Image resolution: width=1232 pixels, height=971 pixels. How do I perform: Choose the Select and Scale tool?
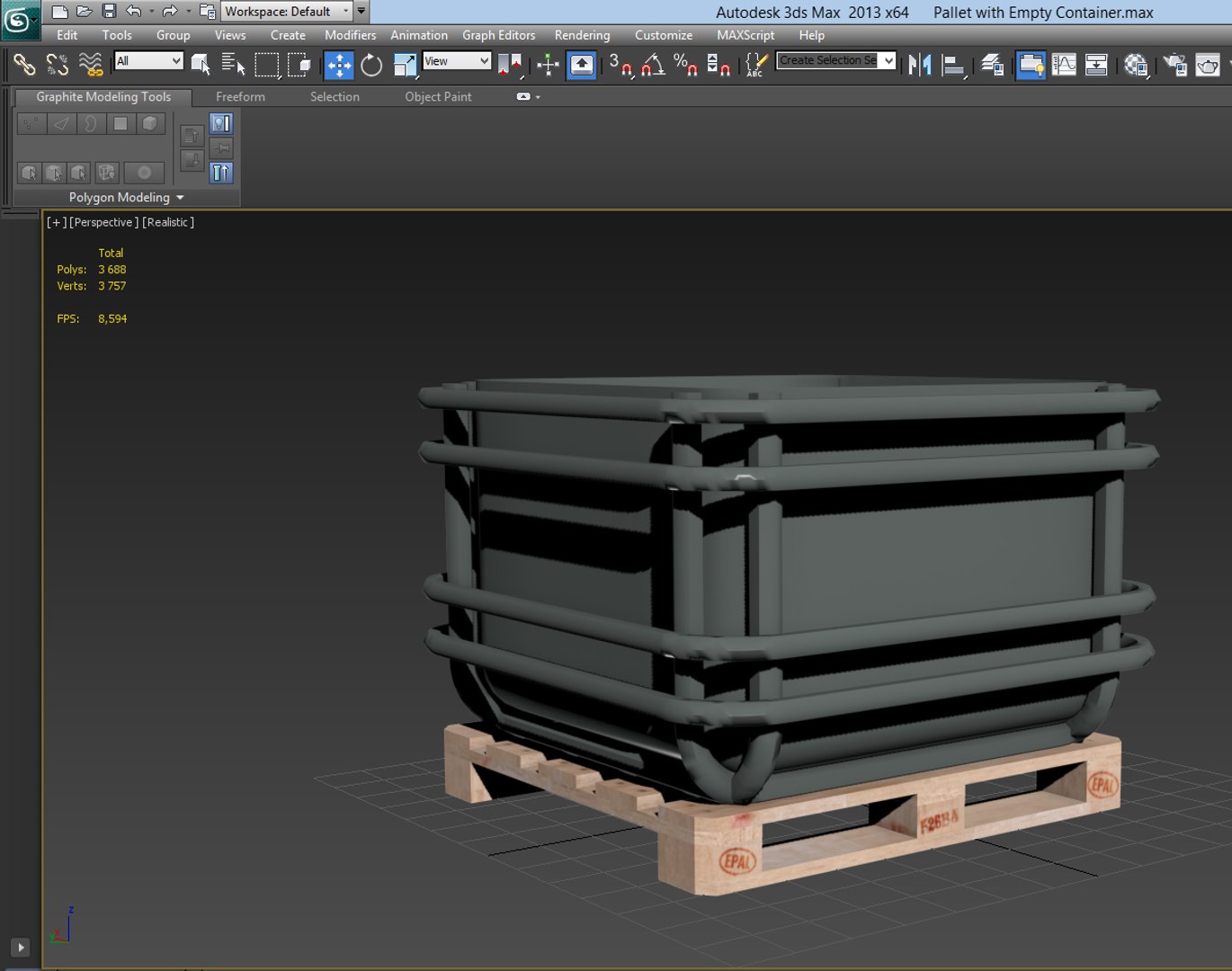[406, 65]
